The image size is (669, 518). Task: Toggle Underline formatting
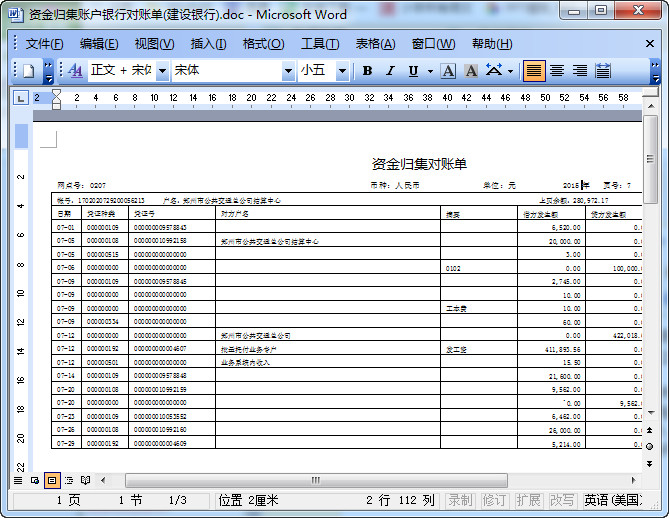tap(413, 71)
